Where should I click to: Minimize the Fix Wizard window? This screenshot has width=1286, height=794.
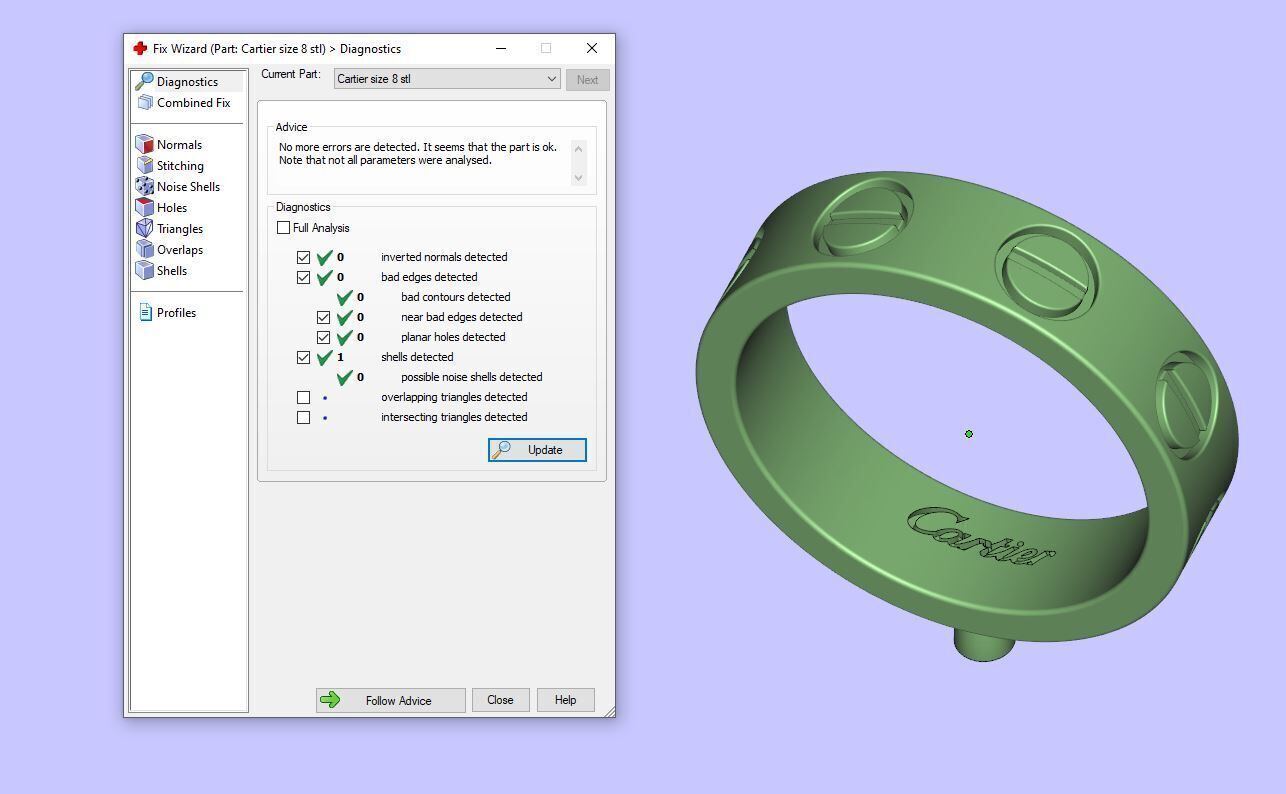coord(501,48)
